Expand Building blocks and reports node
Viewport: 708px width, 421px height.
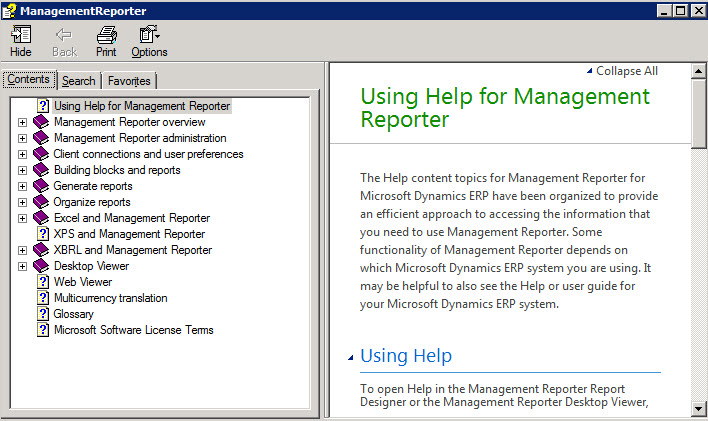coord(22,170)
